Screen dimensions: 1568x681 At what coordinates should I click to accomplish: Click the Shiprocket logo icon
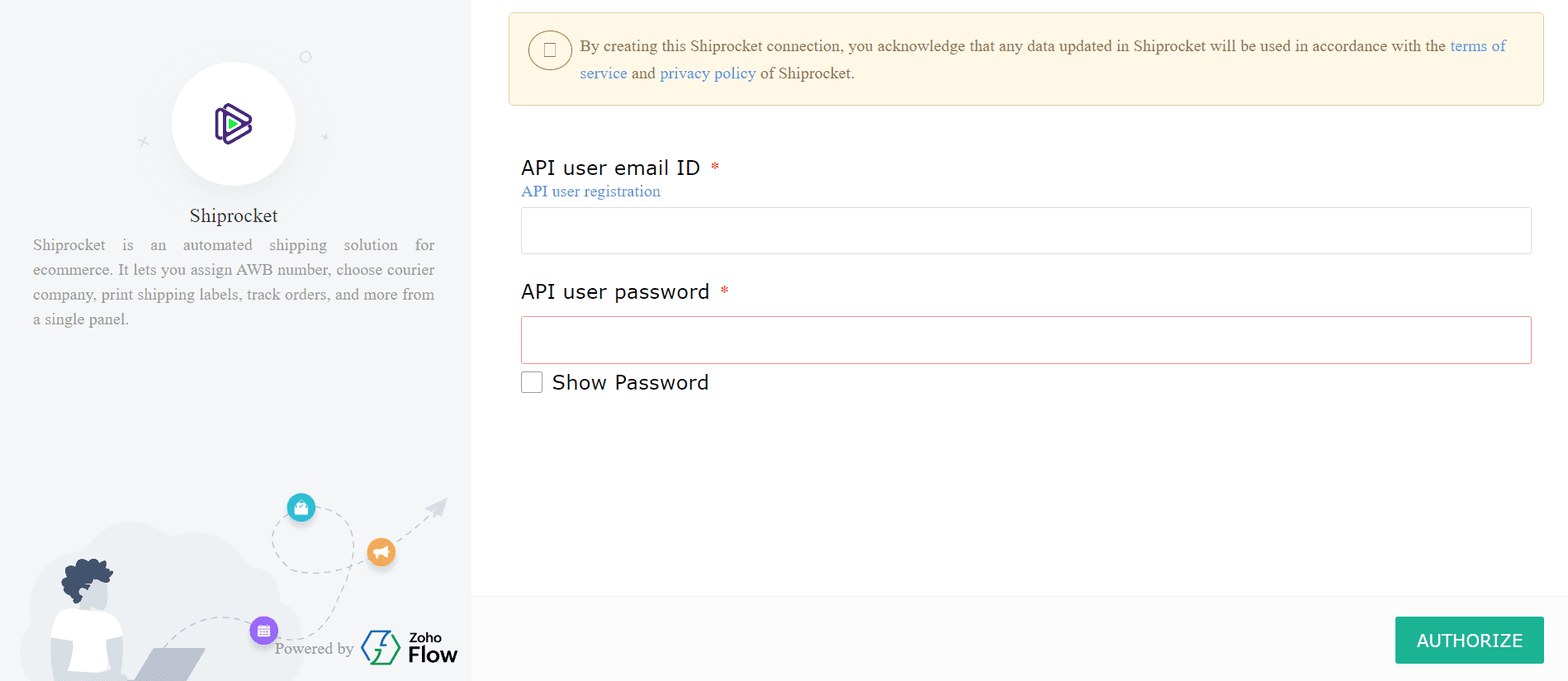click(233, 124)
